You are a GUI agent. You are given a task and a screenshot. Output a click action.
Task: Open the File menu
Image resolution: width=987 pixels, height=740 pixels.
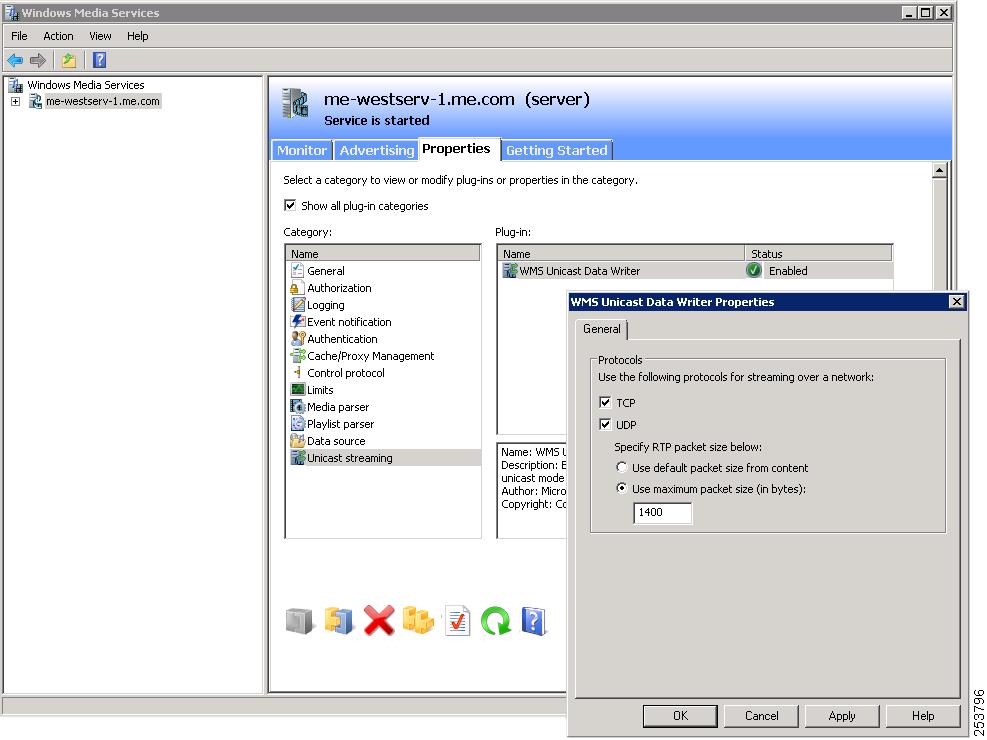coord(20,36)
